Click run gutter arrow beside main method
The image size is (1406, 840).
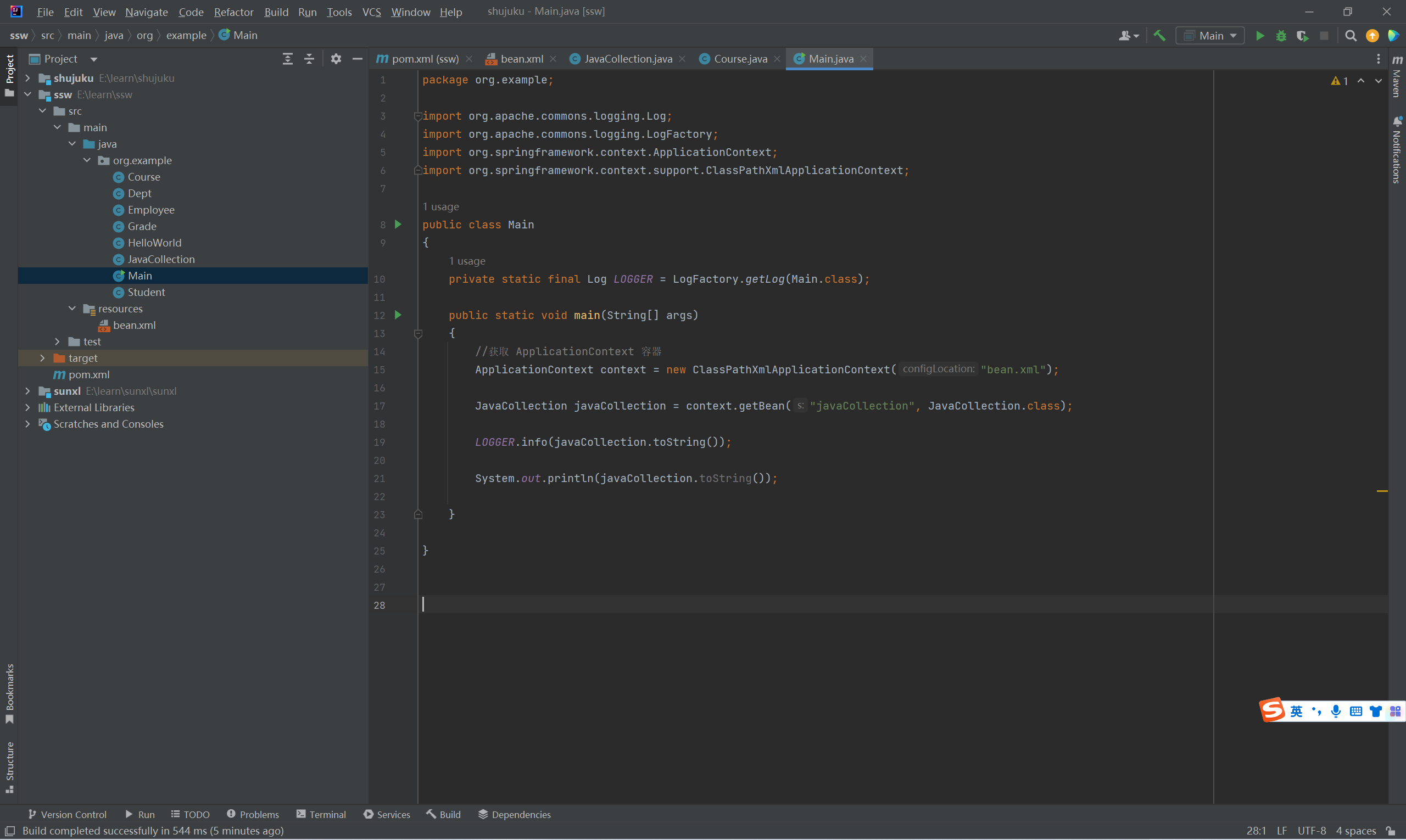tap(398, 315)
